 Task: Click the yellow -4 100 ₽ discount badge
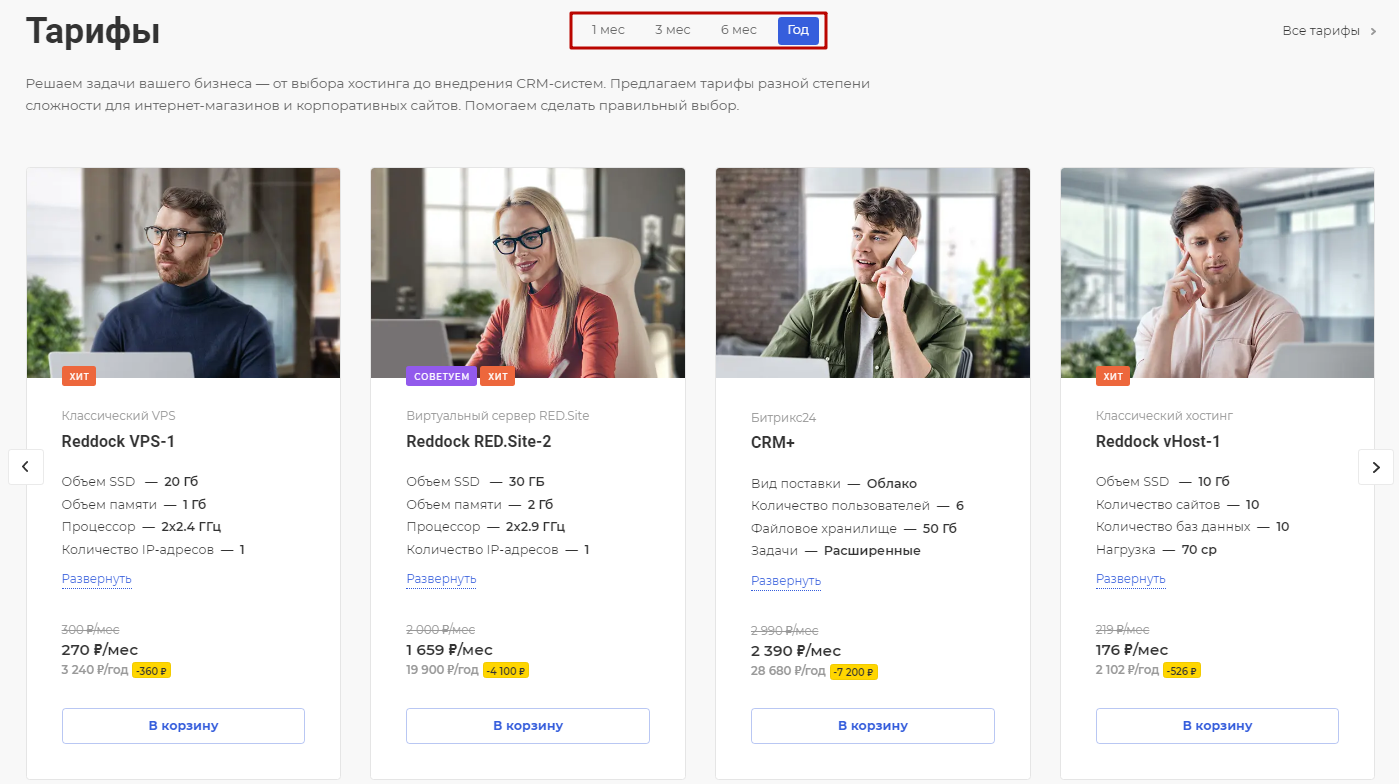click(x=506, y=670)
